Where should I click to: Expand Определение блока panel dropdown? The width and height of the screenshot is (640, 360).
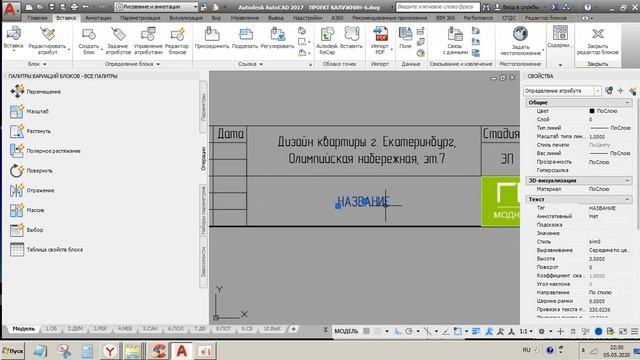tap(132, 64)
